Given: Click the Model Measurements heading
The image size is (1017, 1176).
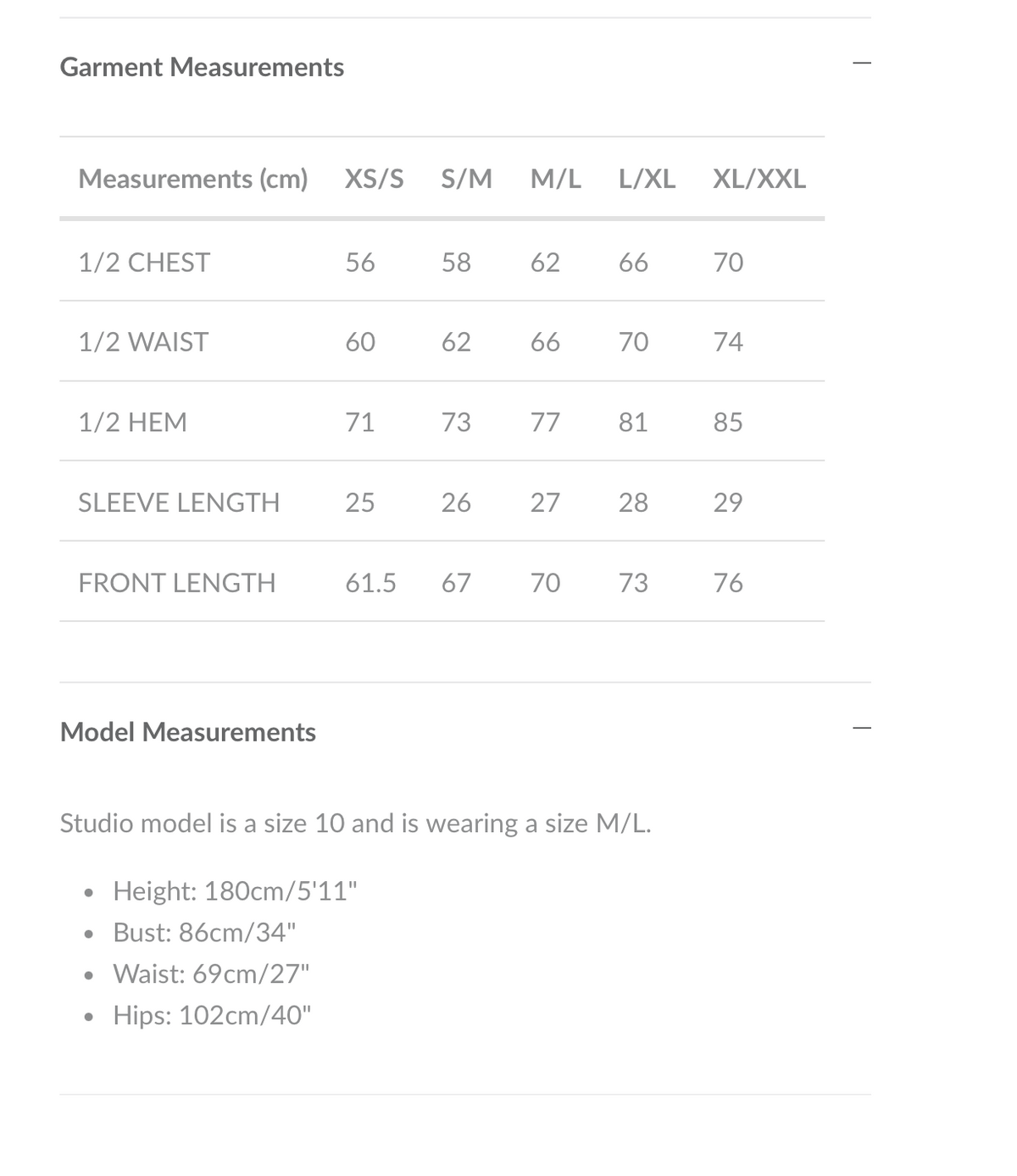Looking at the screenshot, I should click(x=188, y=732).
